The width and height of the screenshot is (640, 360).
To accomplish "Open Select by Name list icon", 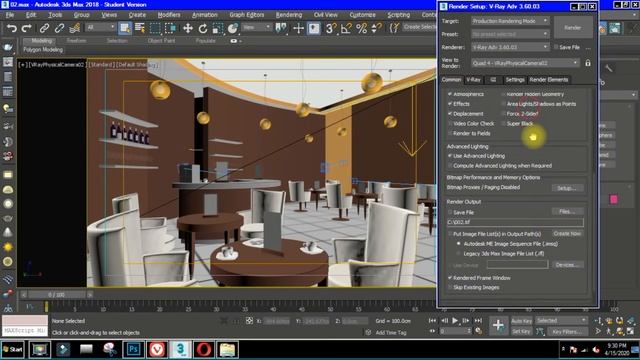I will pyautogui.click(x=140, y=28).
